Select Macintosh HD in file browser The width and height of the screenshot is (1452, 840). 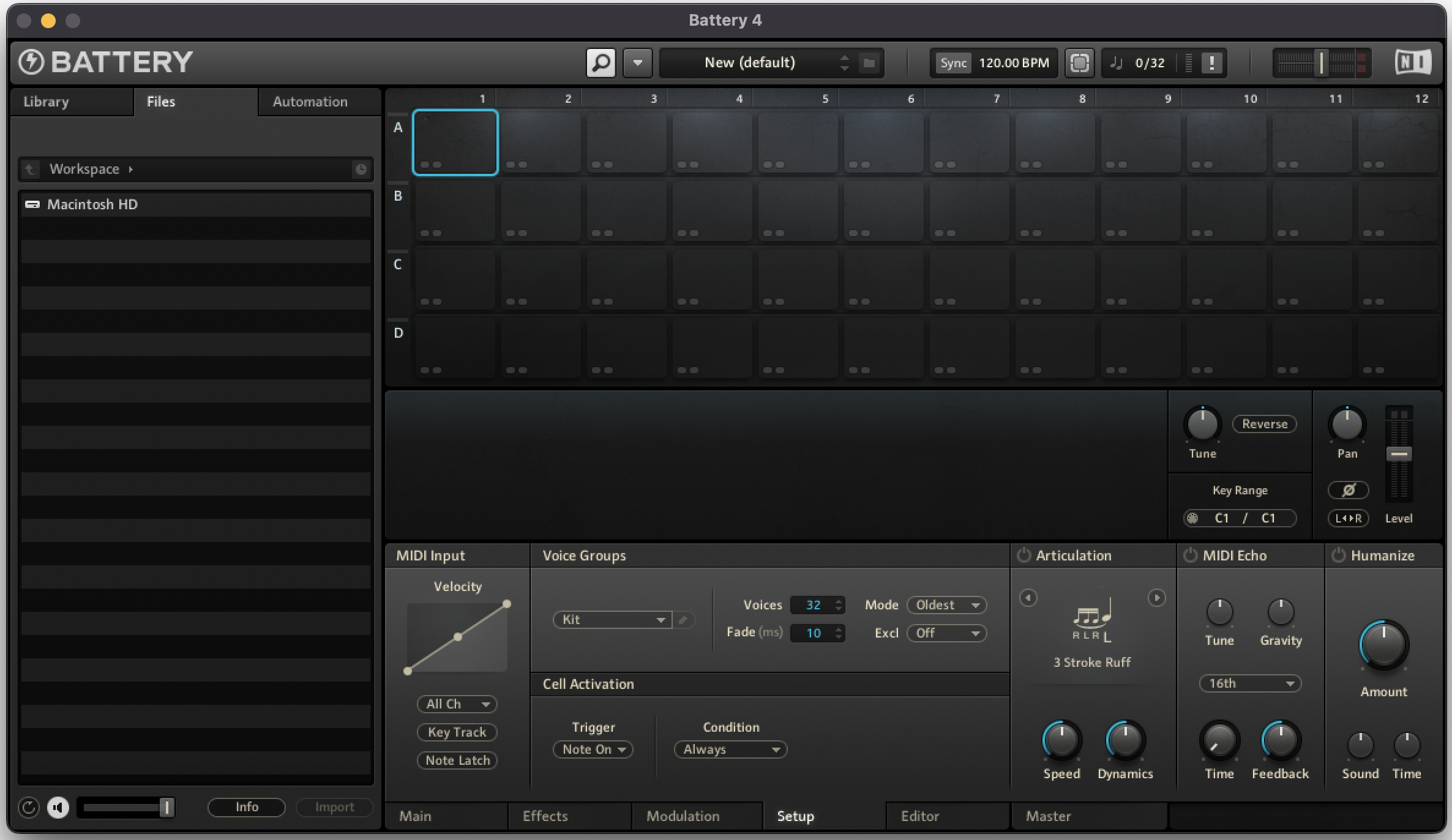pyautogui.click(x=92, y=204)
